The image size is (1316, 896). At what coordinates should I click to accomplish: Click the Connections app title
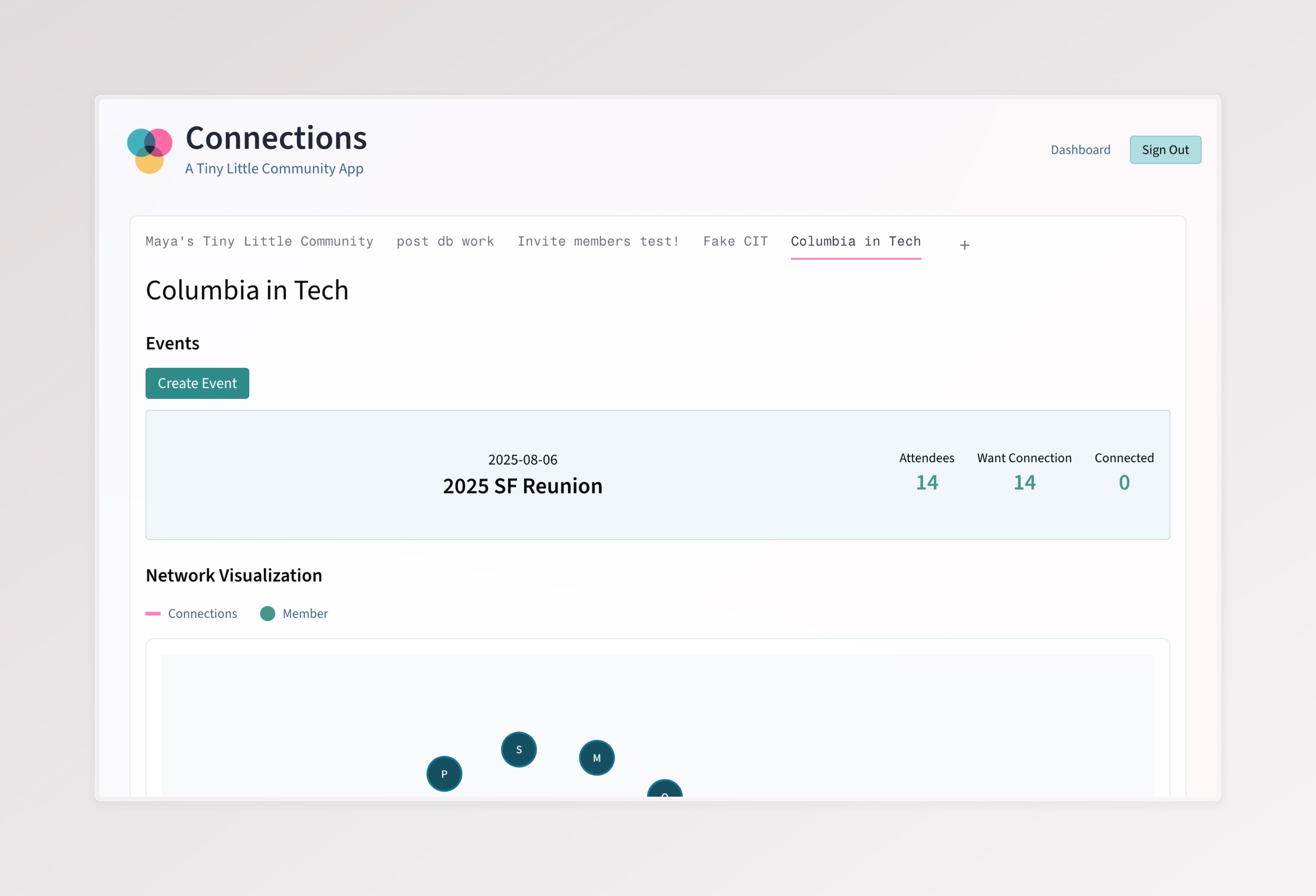tap(276, 138)
